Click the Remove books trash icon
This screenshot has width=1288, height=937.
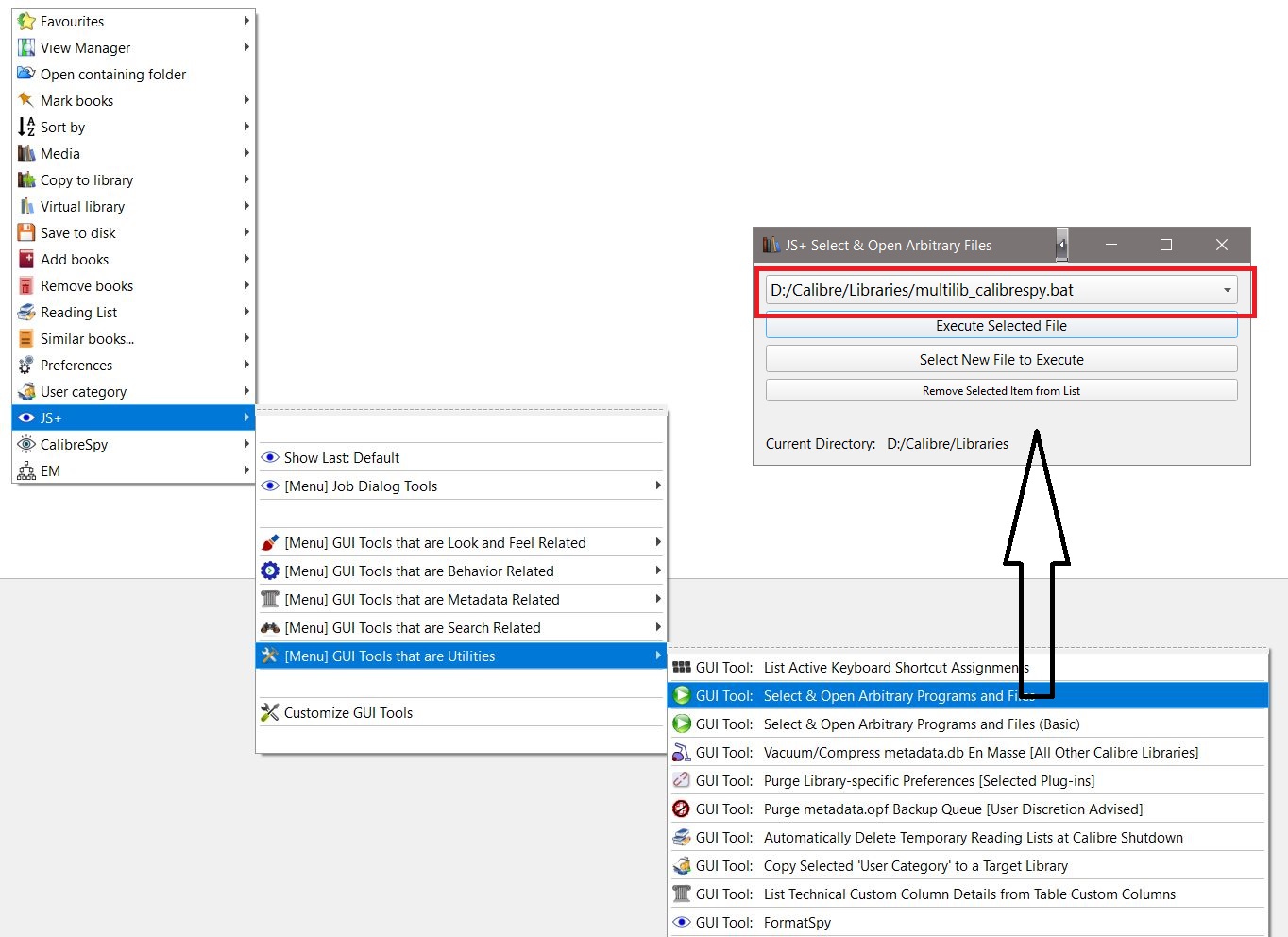click(26, 285)
